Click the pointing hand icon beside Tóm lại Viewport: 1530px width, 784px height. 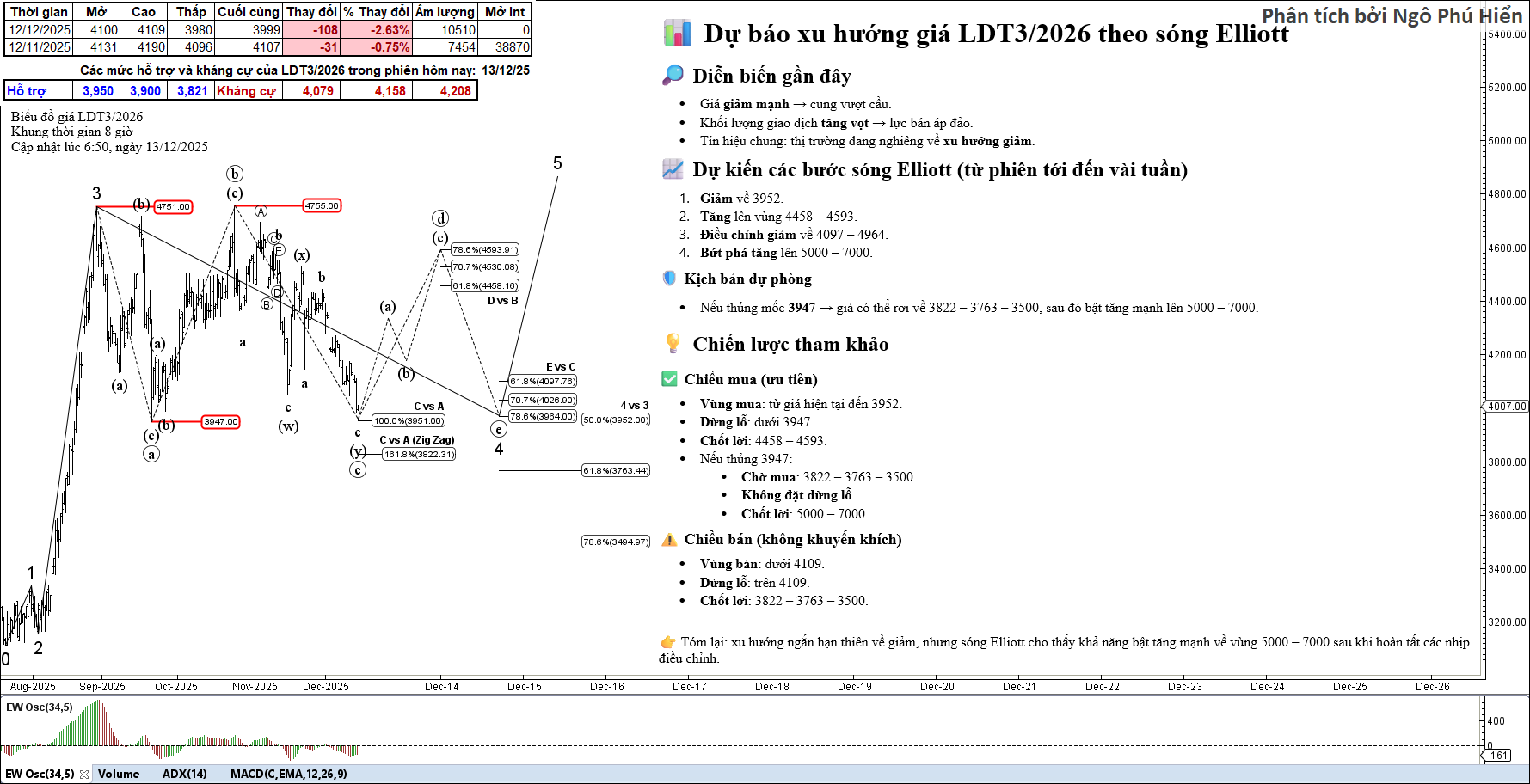667,642
